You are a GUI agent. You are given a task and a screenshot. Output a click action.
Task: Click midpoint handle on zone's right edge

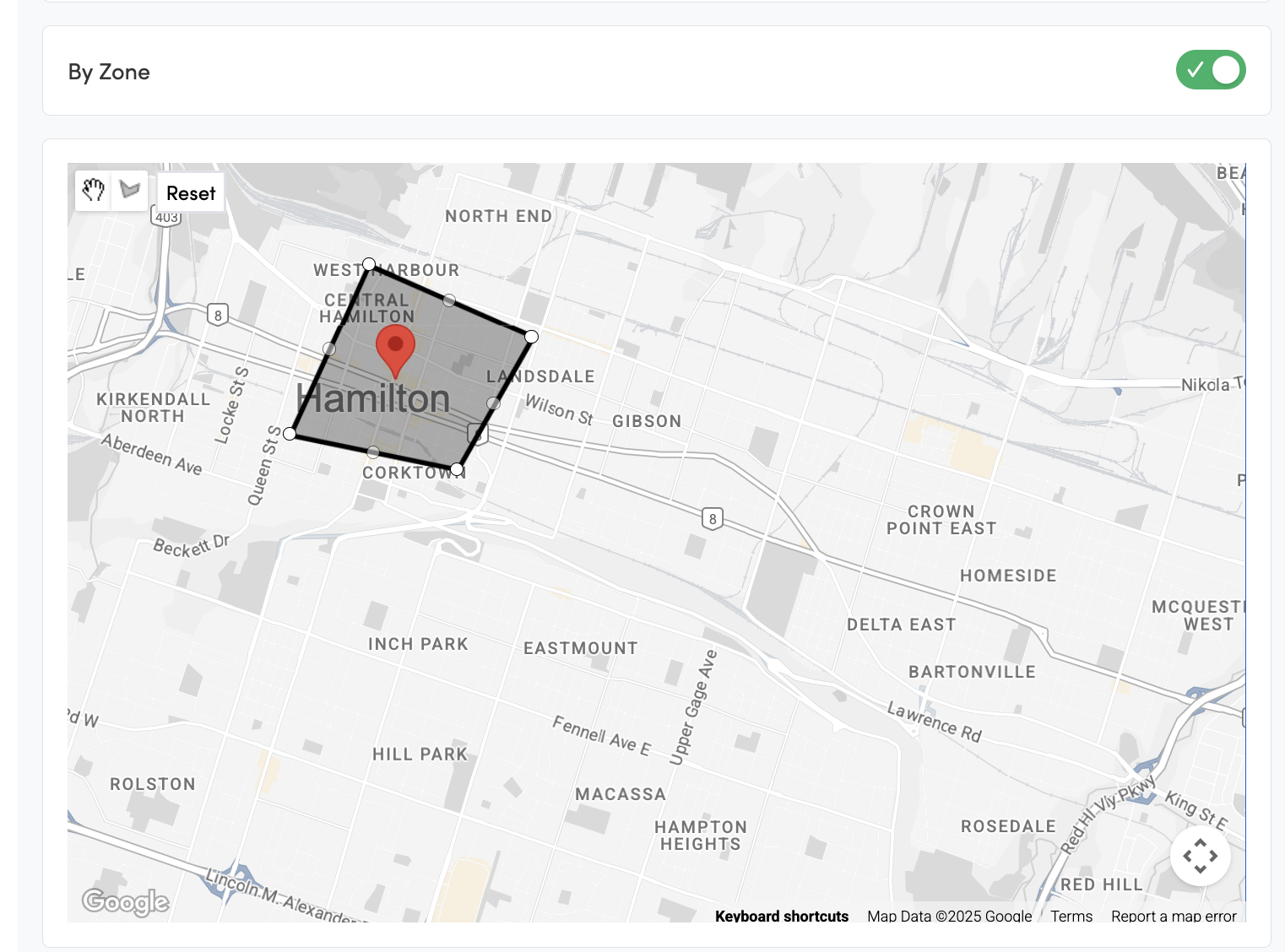click(494, 403)
